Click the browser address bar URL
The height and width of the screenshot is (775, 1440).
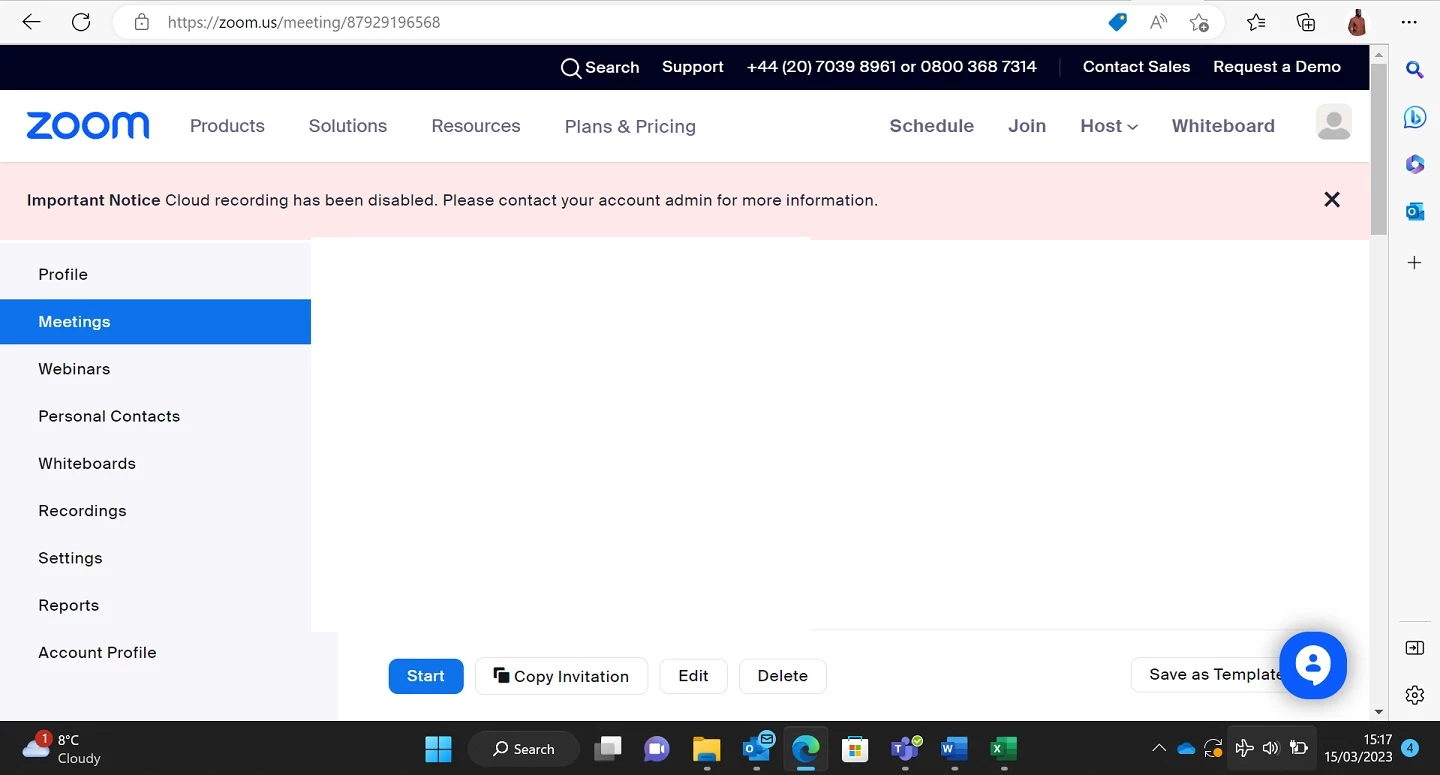pyautogui.click(x=304, y=22)
